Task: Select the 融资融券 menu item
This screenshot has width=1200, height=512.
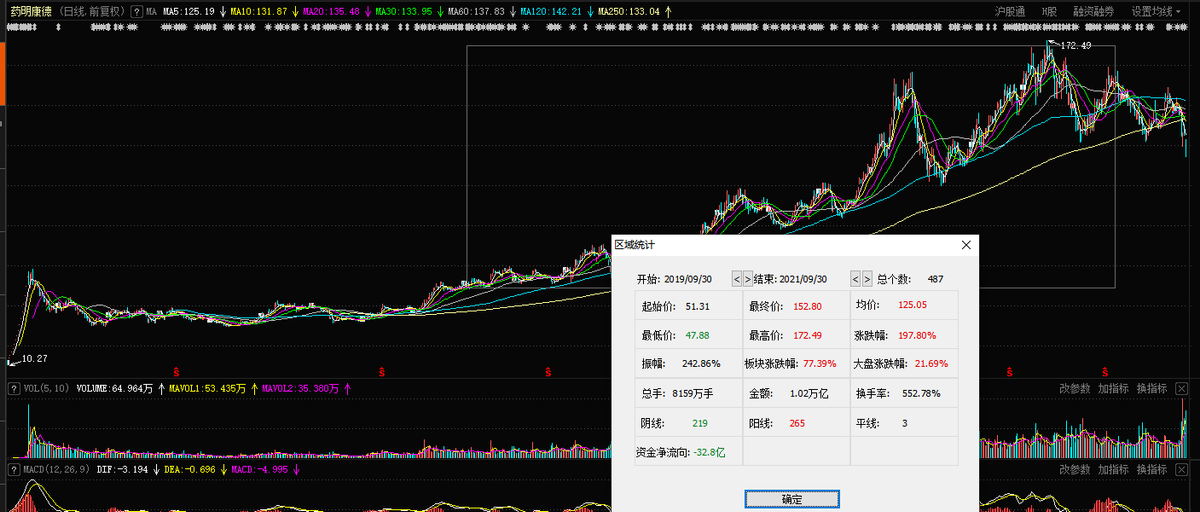Action: pyautogui.click(x=1096, y=11)
